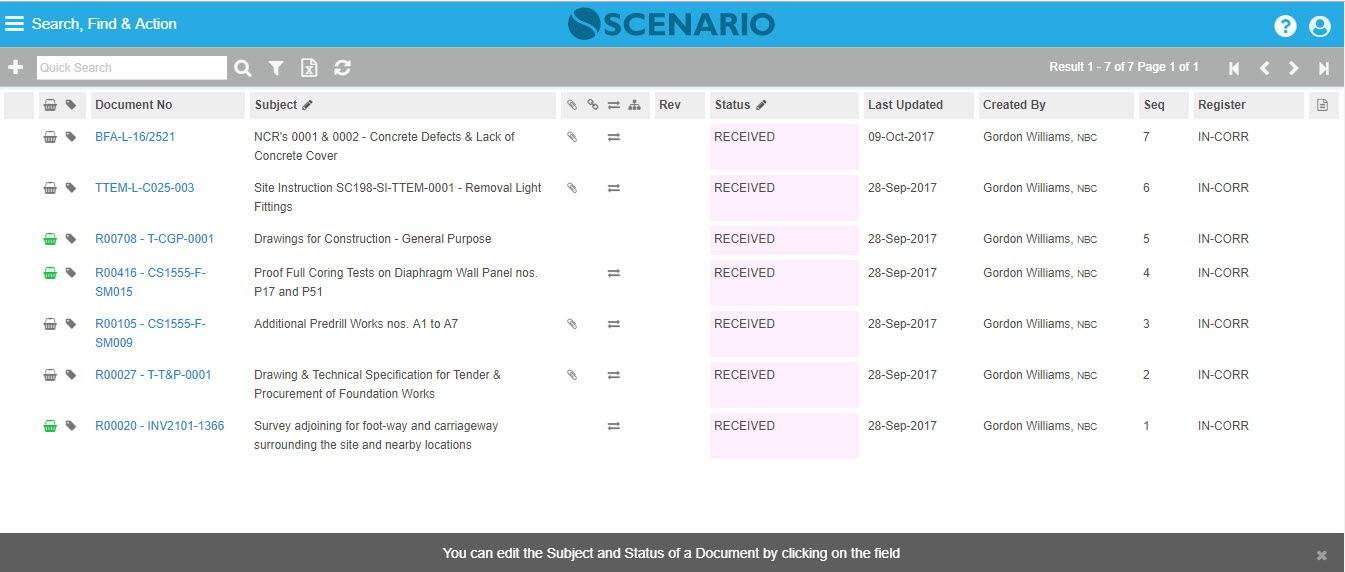Type in the Quick Search field
The height and width of the screenshot is (572, 1345).
click(x=132, y=68)
